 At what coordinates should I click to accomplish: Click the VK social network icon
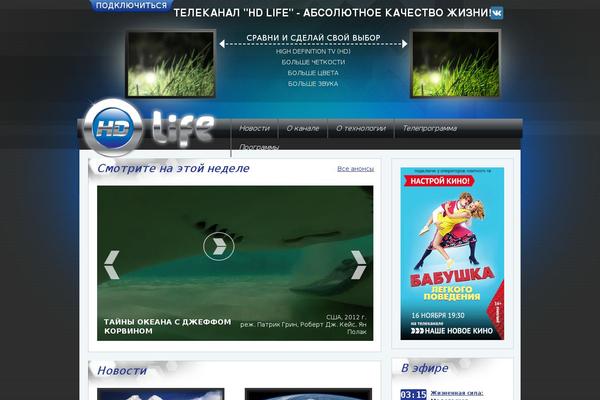coord(497,13)
